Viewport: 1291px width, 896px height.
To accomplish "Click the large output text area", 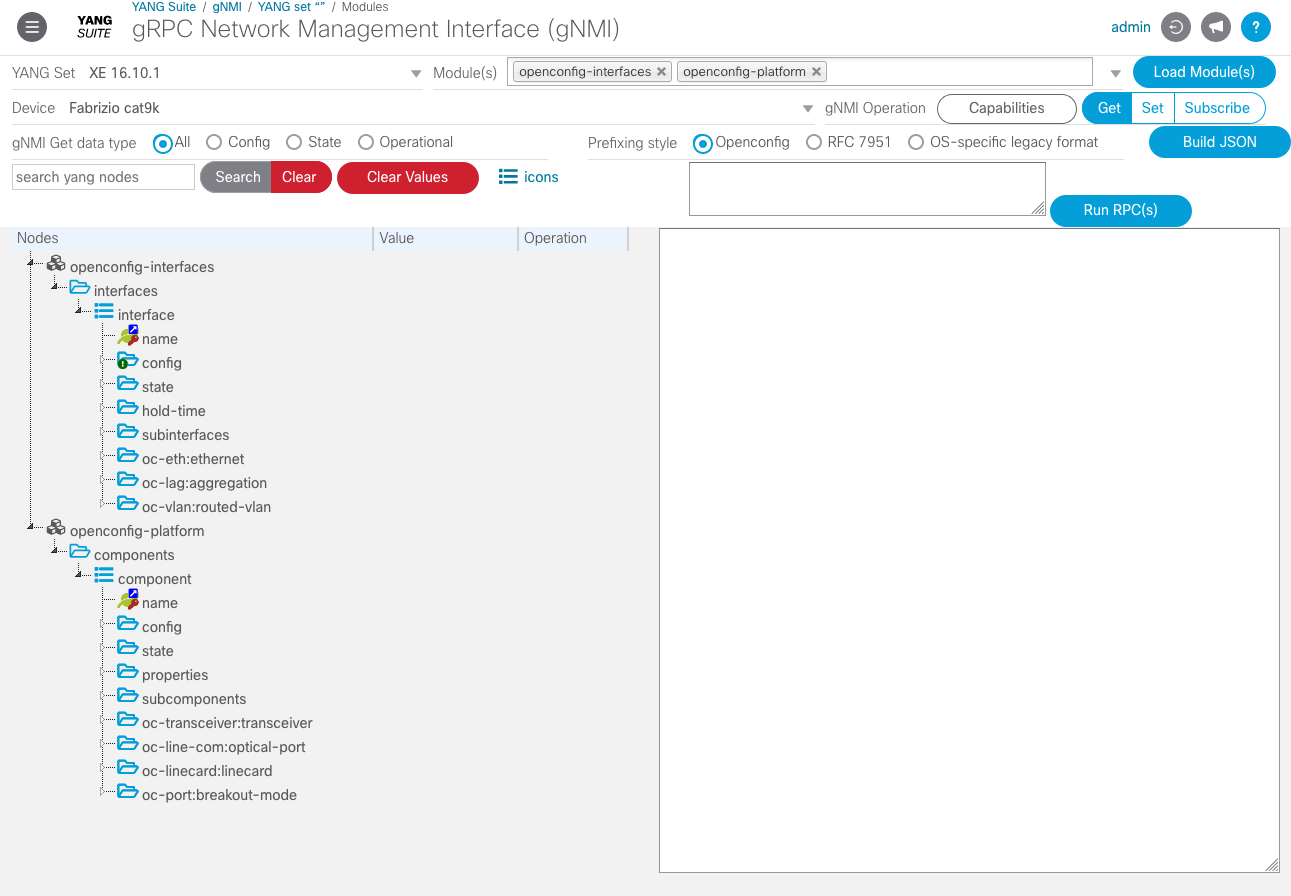I will (969, 550).
